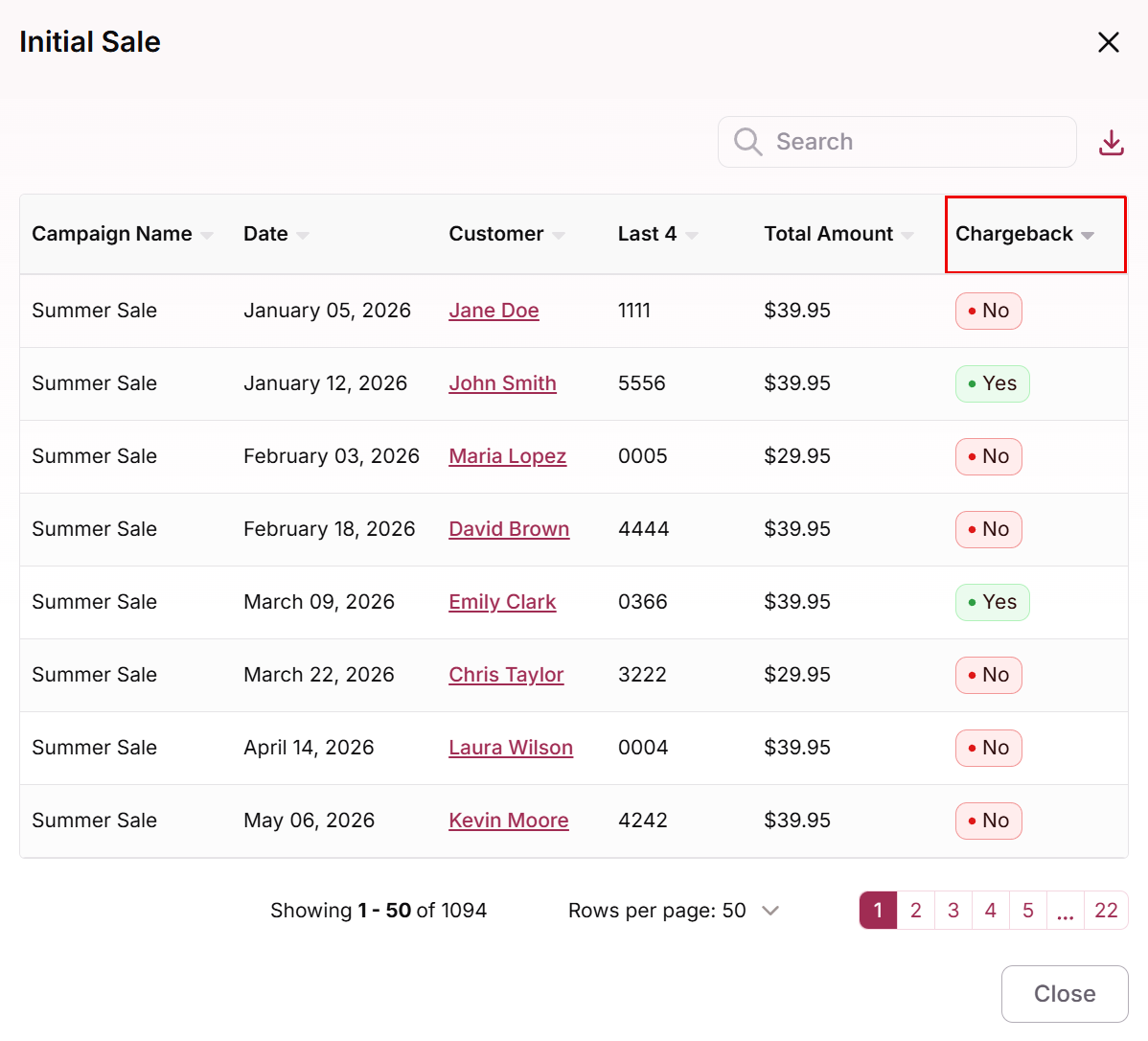The image size is (1148, 1041).
Task: Click card number 4242
Action: 642,821
